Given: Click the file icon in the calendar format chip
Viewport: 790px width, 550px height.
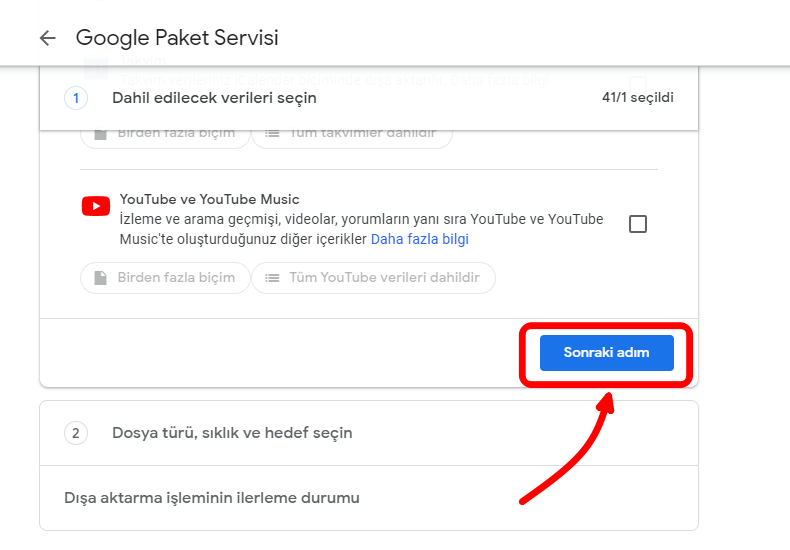Looking at the screenshot, I should 101,133.
